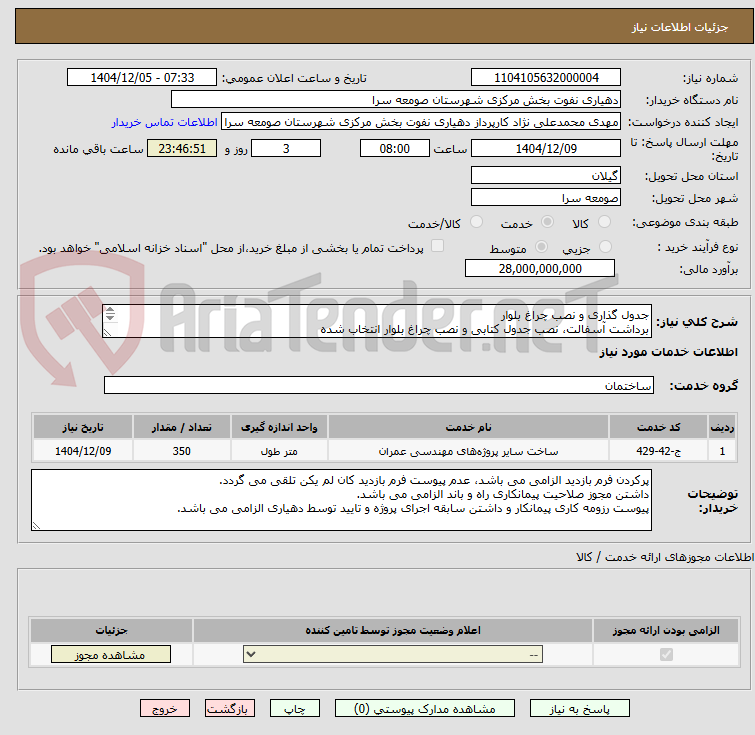
Task: Click the 'خروج' exit button
Action: (x=165, y=709)
